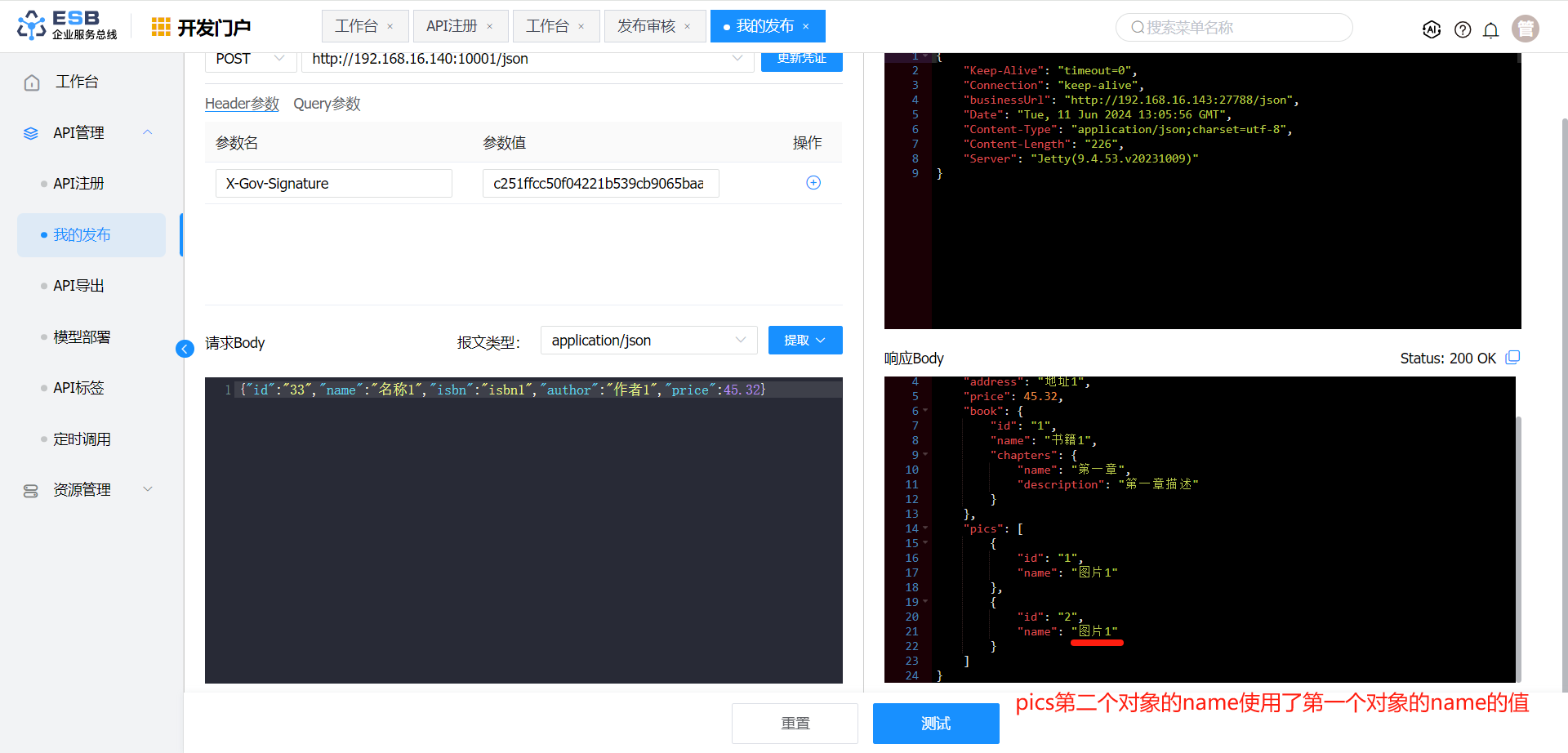Copy the response body with the copy icon
Screen dimensions: 1568x753
(1512, 358)
